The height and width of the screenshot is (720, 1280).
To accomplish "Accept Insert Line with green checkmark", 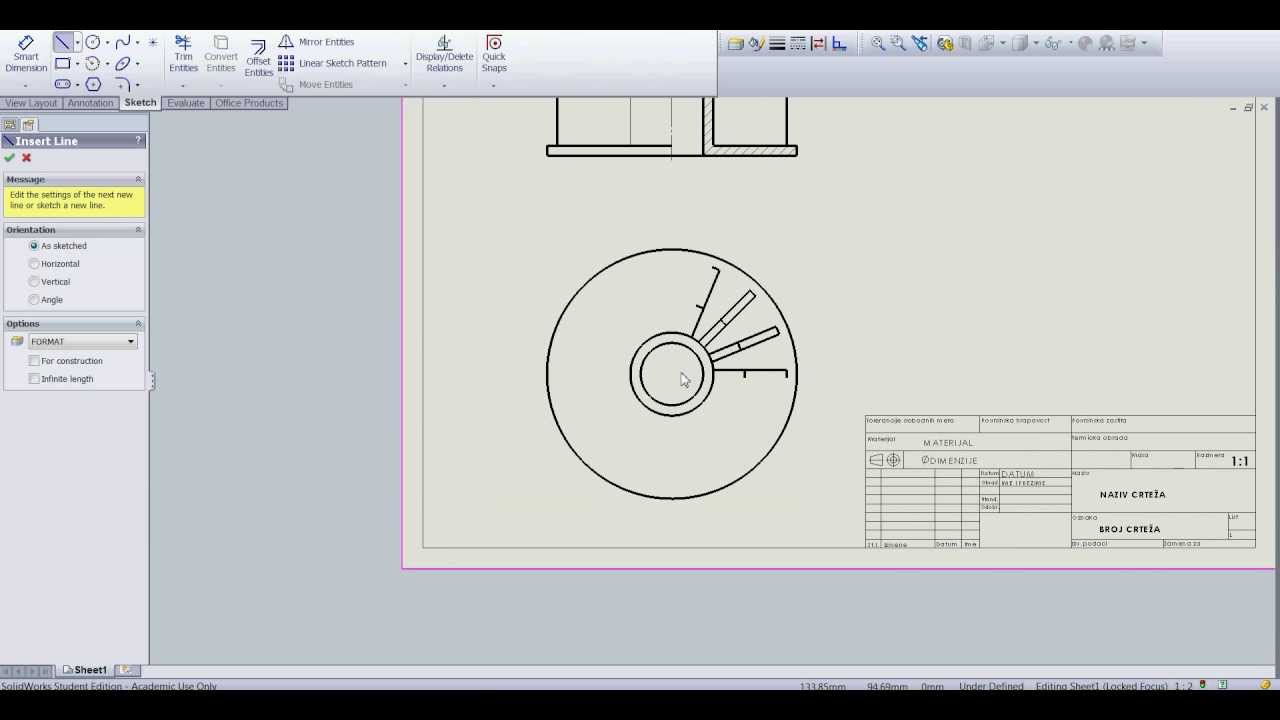I will pos(10,158).
